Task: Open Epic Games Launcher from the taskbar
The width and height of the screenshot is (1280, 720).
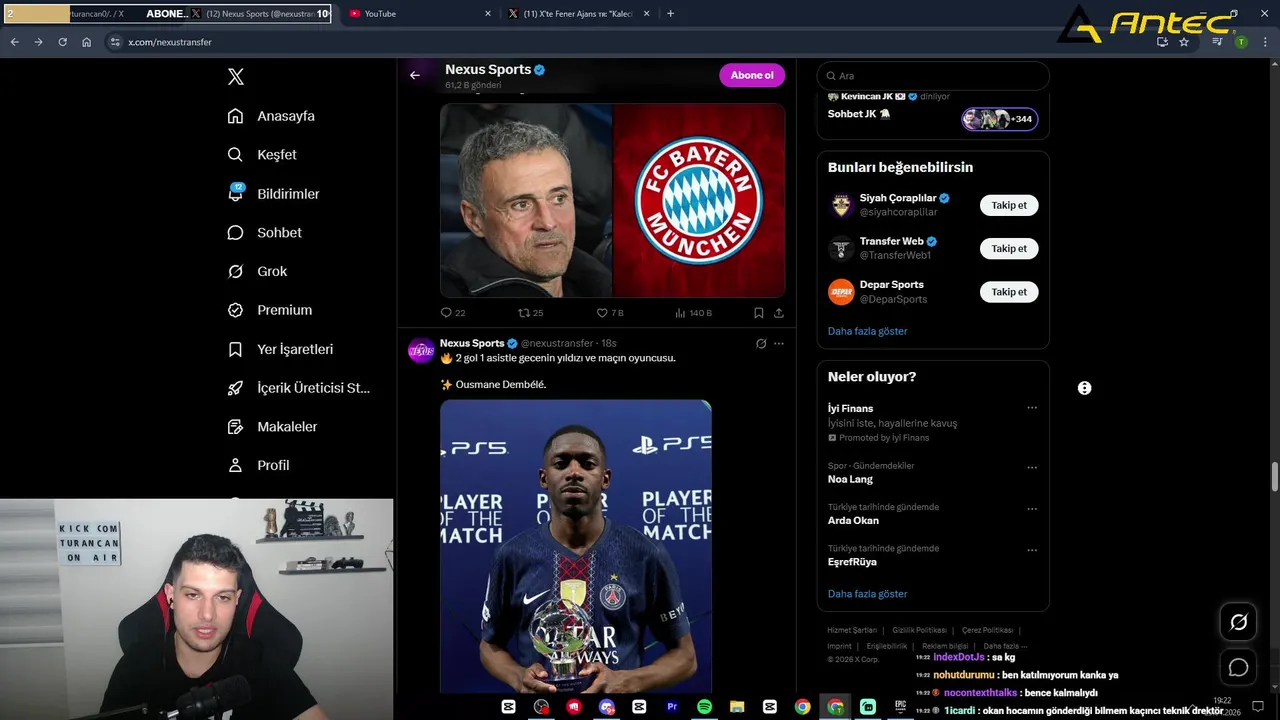Action: pyautogui.click(x=900, y=707)
